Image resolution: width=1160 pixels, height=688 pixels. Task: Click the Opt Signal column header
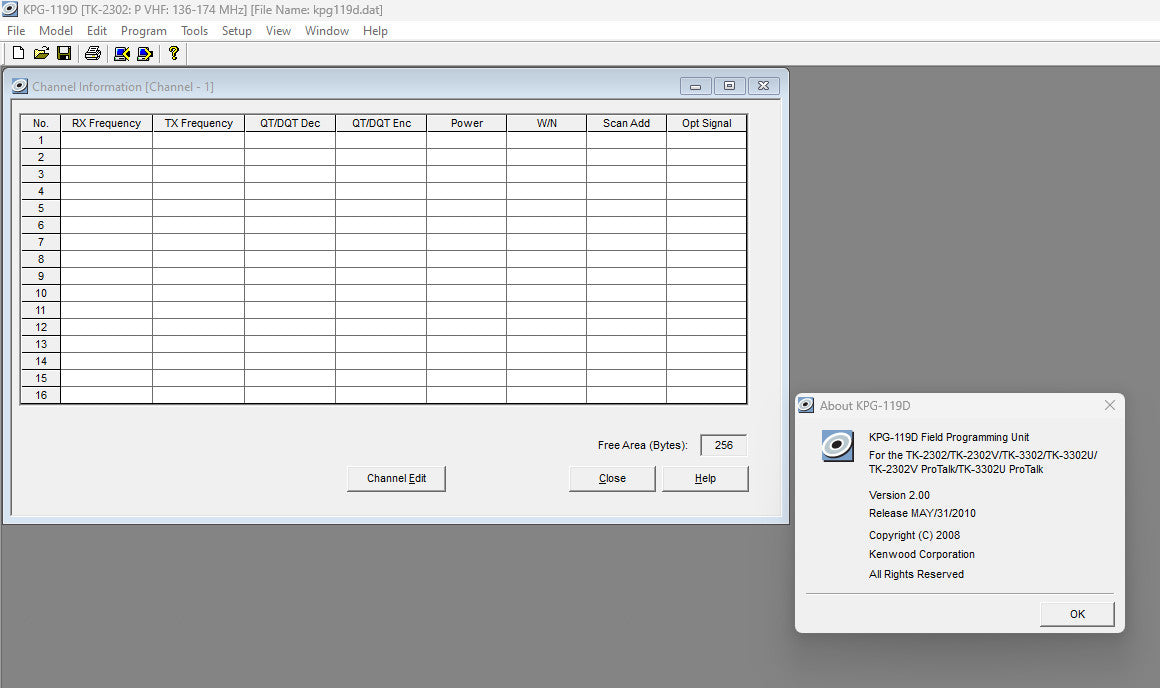coord(707,123)
